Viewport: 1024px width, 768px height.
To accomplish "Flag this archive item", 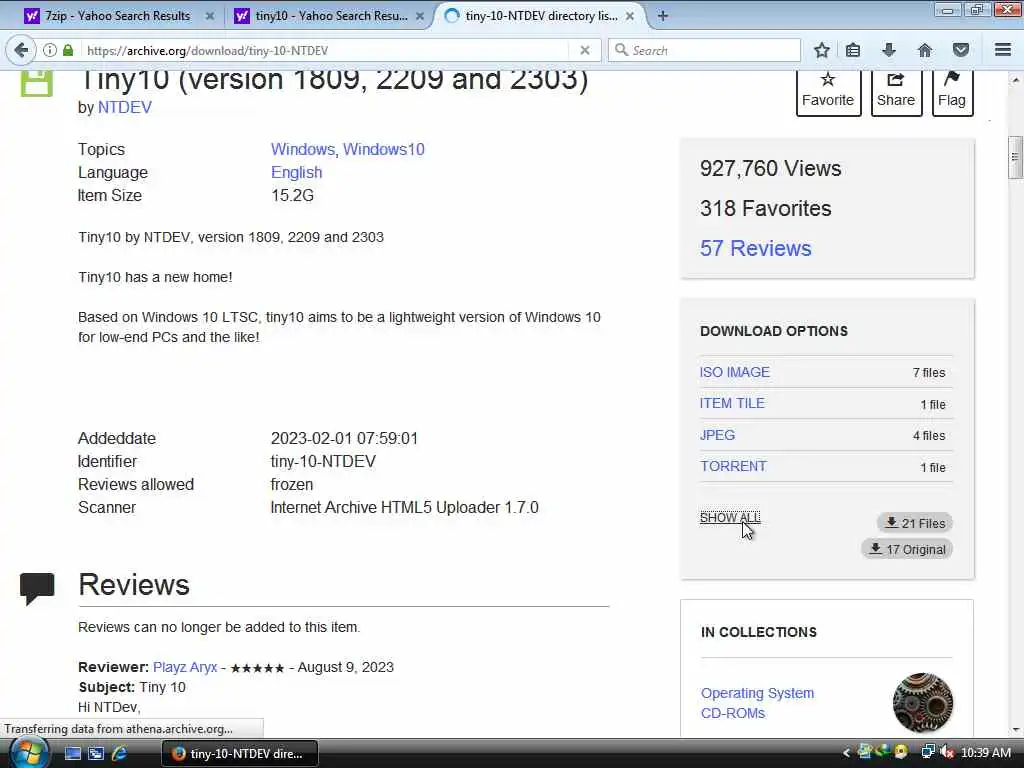I will pyautogui.click(x=952, y=91).
